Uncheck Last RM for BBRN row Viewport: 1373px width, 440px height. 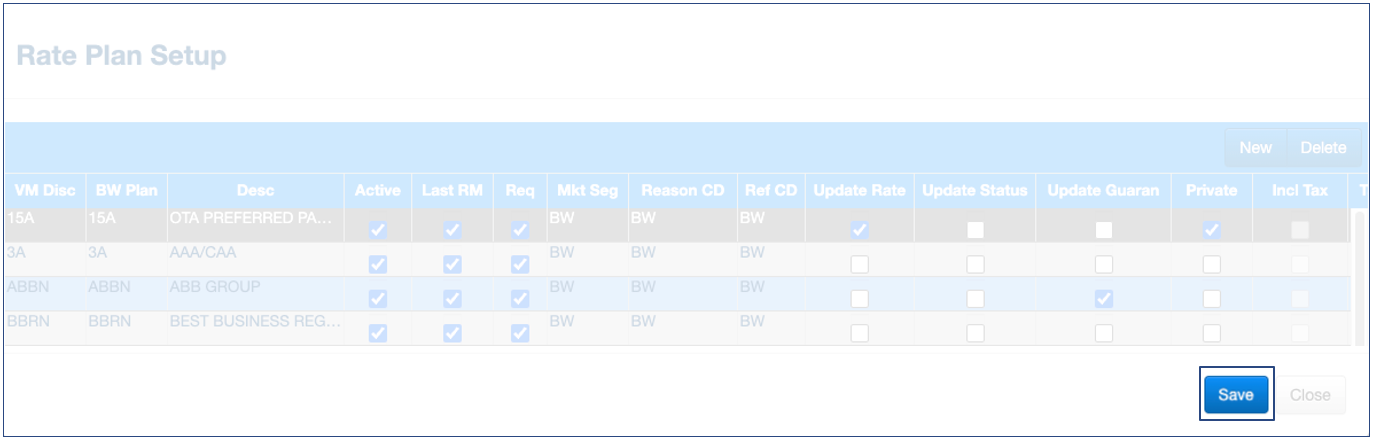[452, 333]
